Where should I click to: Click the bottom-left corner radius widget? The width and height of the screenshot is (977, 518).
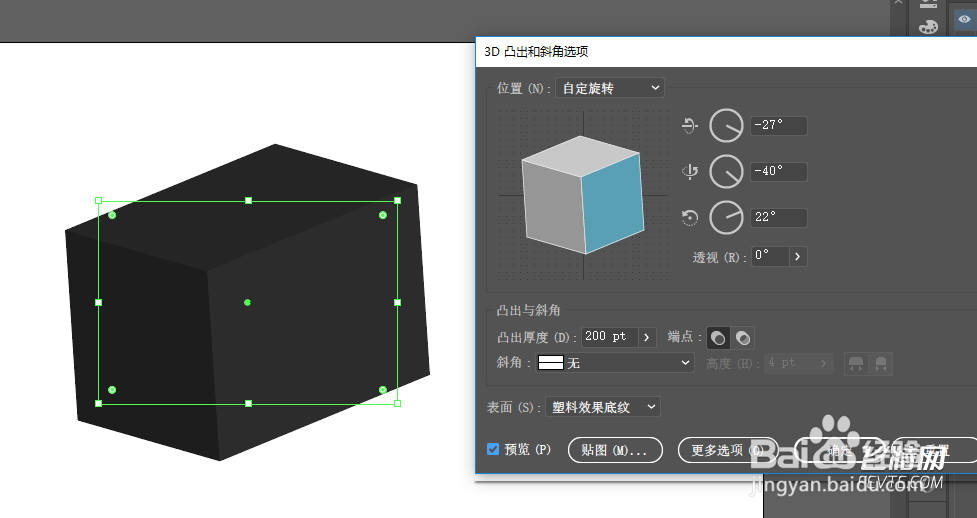pyautogui.click(x=112, y=390)
